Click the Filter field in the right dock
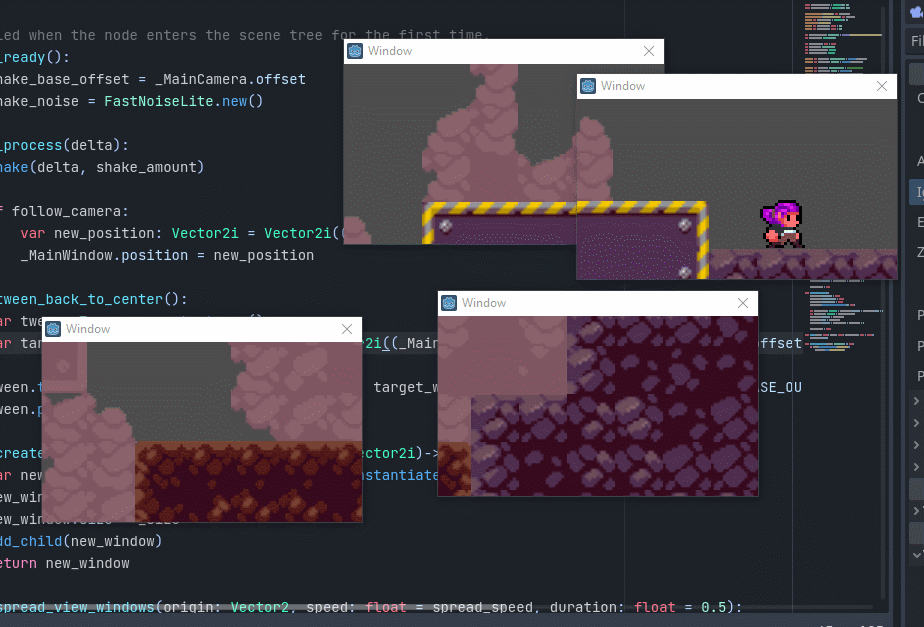This screenshot has width=924, height=627. (x=916, y=41)
